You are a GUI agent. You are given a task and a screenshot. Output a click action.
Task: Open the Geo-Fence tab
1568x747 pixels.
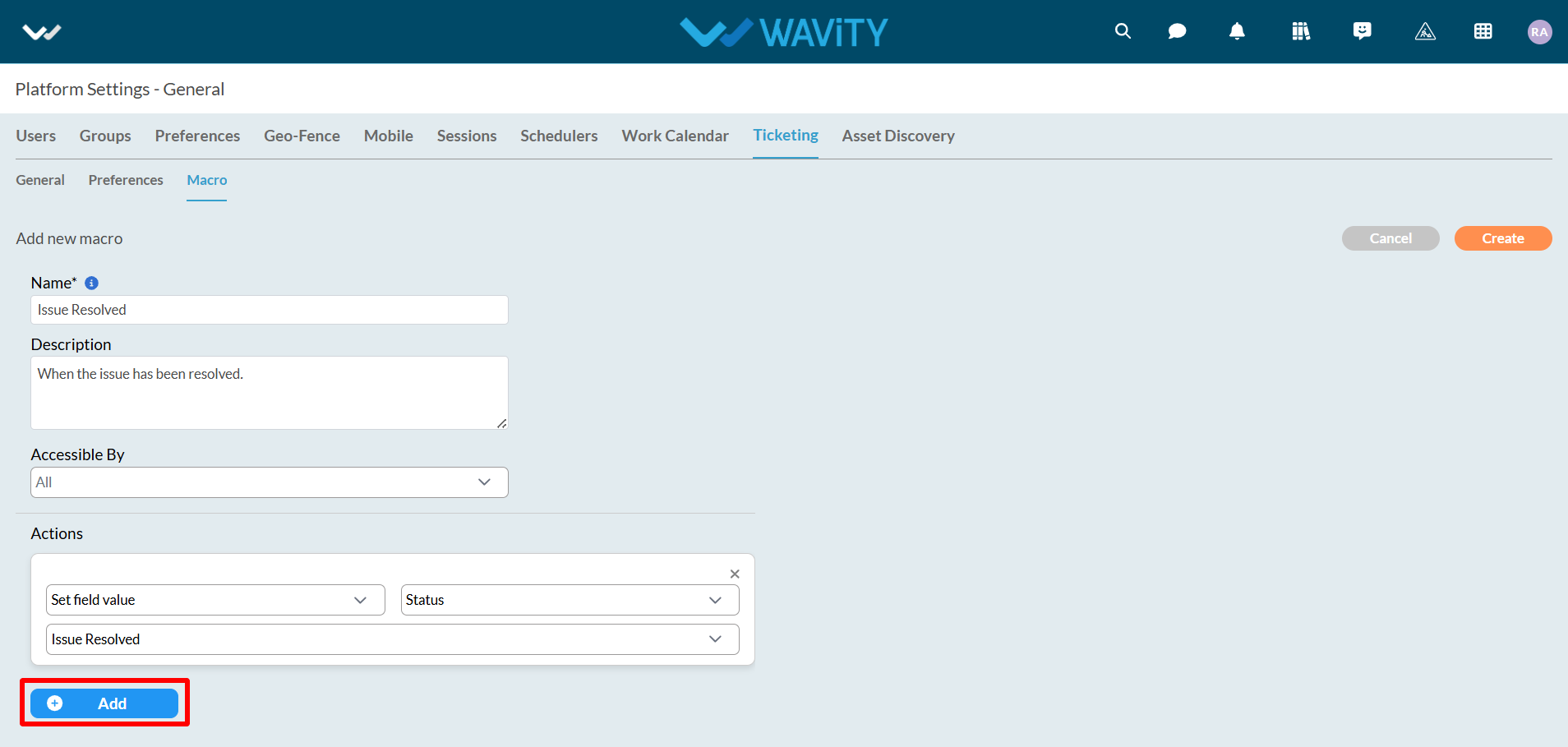(x=302, y=136)
